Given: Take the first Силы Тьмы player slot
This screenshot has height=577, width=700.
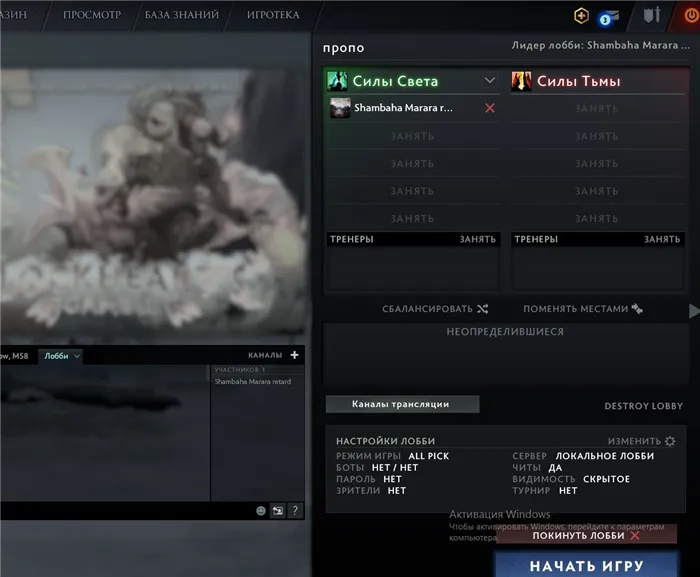Looking at the screenshot, I should [x=597, y=109].
